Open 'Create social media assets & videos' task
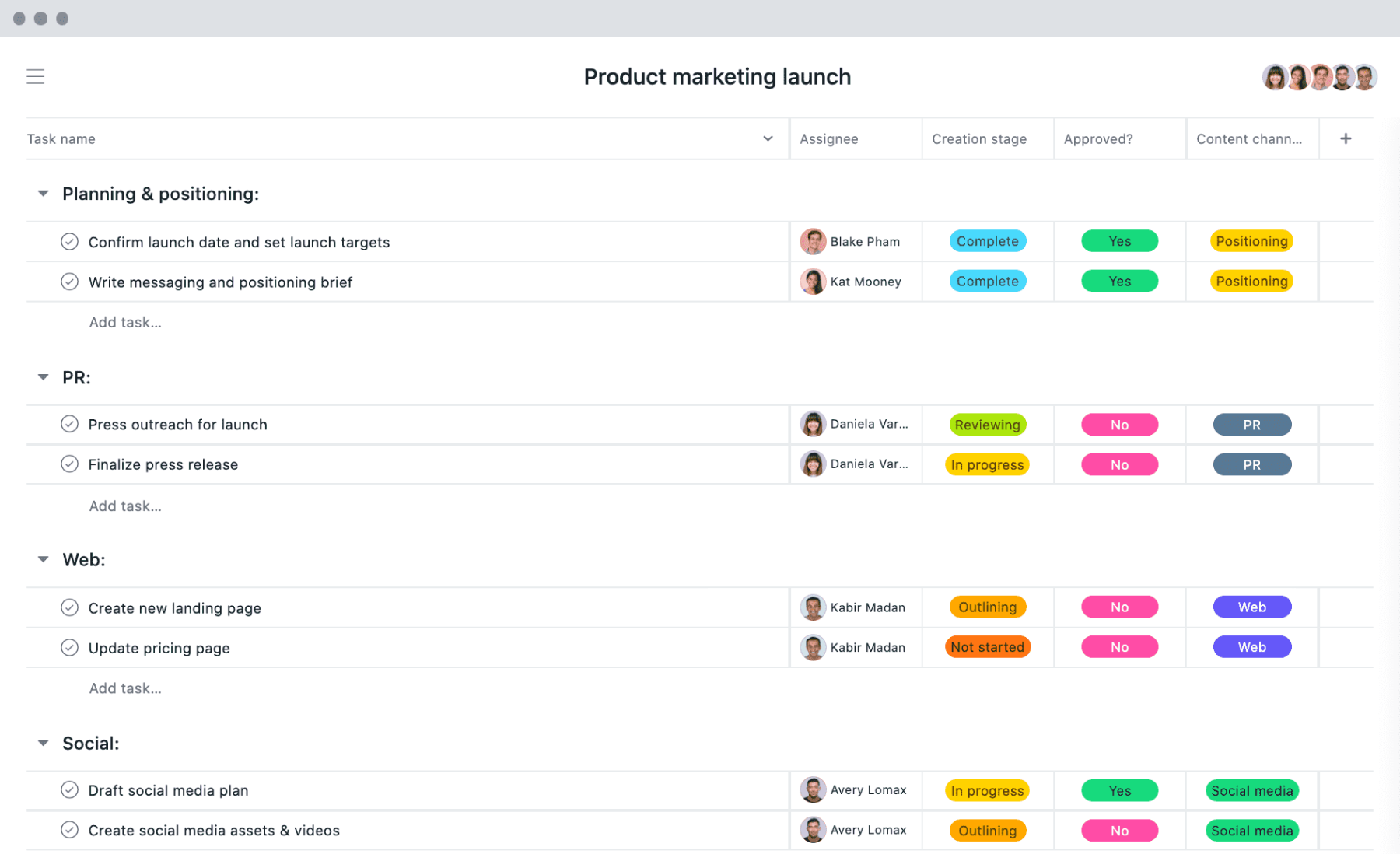Viewport: 1400px width, 854px height. pyautogui.click(x=214, y=831)
